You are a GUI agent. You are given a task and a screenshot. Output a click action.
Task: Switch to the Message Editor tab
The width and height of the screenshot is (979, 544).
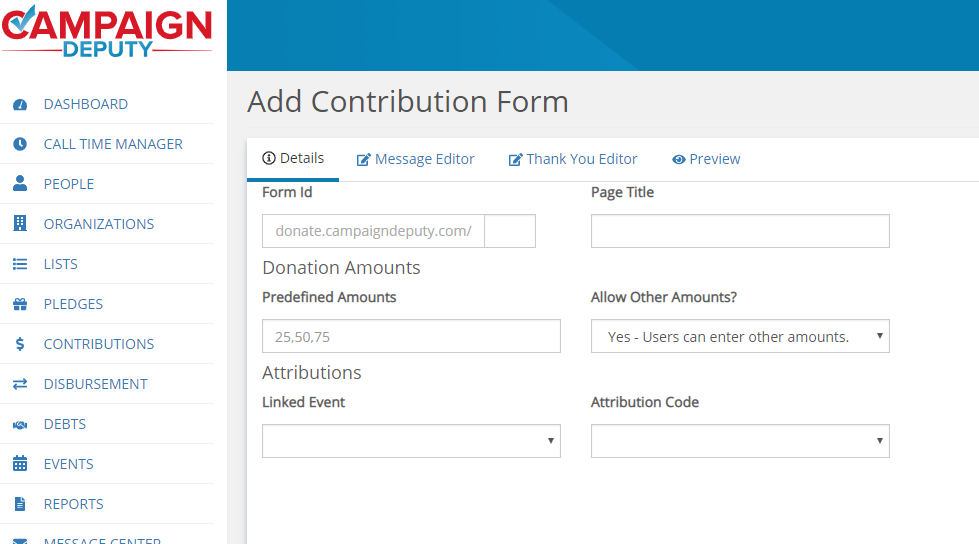(415, 159)
